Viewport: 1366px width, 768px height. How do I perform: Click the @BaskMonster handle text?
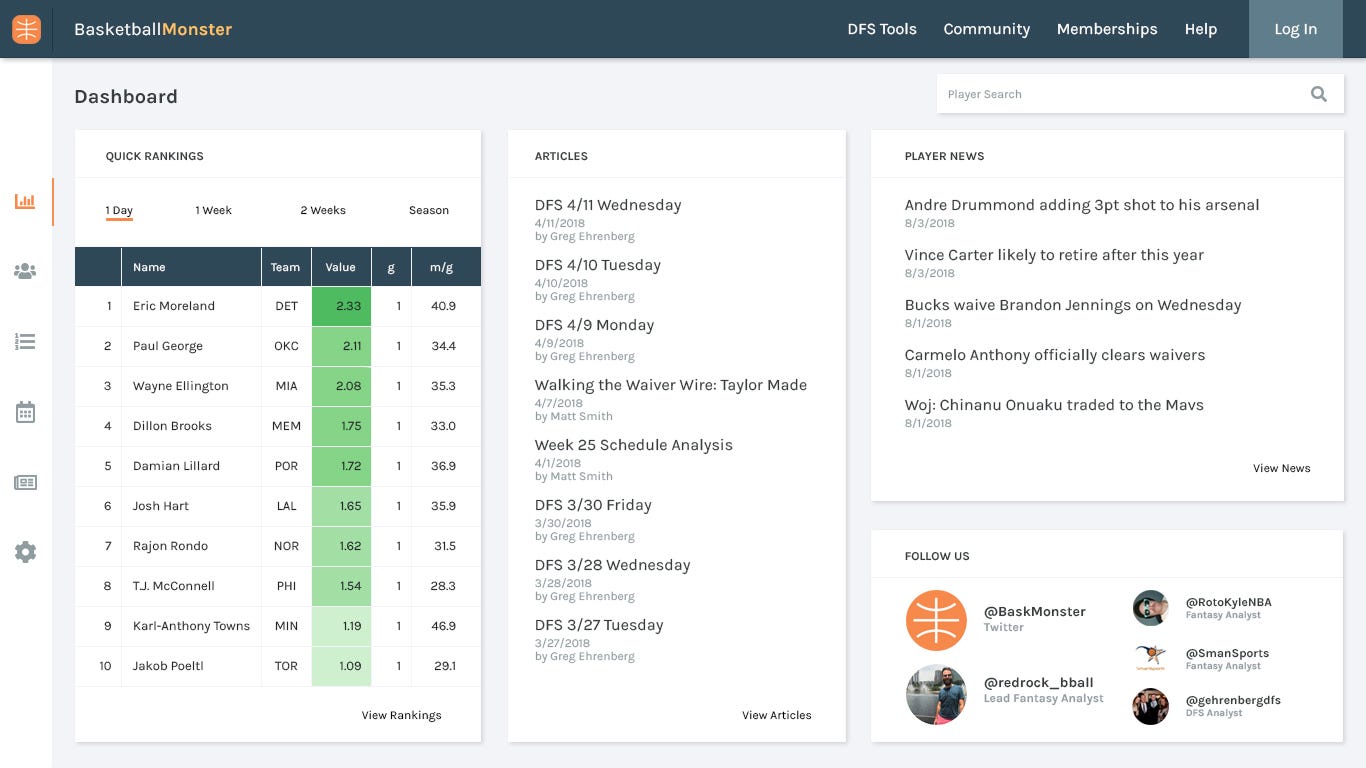1035,612
